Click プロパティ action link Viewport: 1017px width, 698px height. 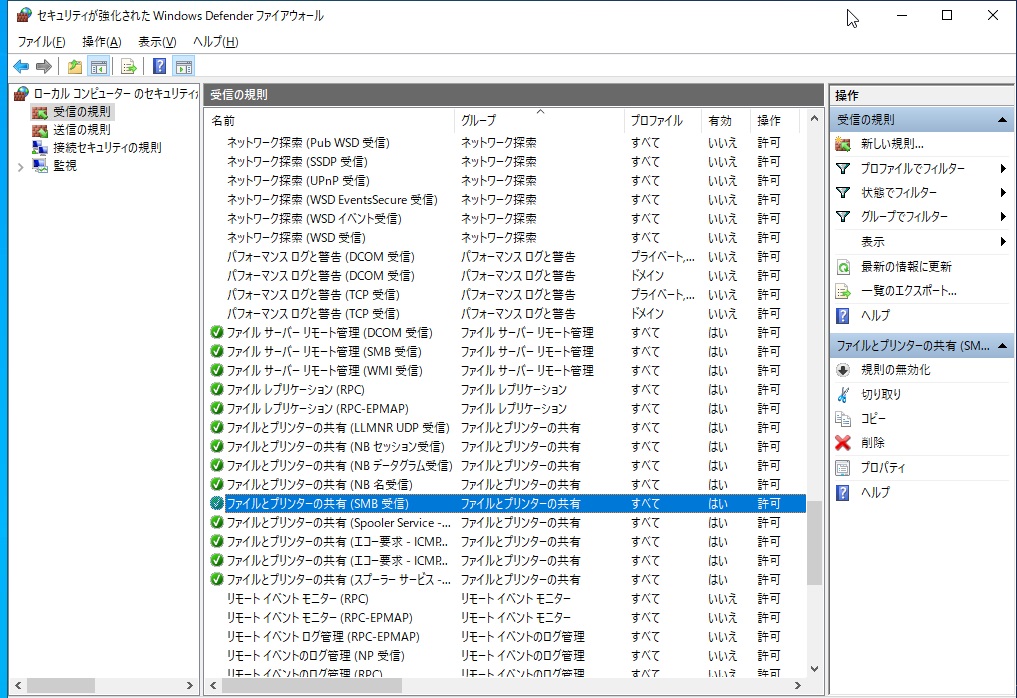pos(882,468)
